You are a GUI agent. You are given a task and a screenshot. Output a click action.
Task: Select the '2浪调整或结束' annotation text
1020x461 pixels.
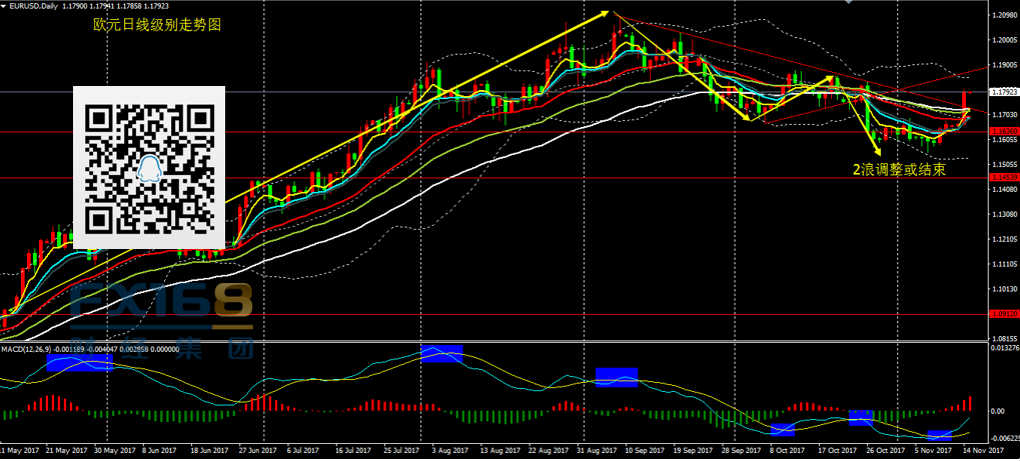(899, 170)
